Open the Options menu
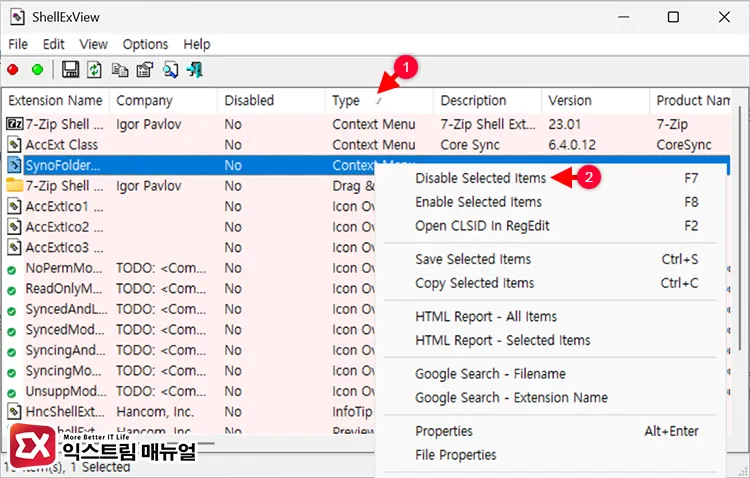This screenshot has width=750, height=478. pyautogui.click(x=145, y=44)
